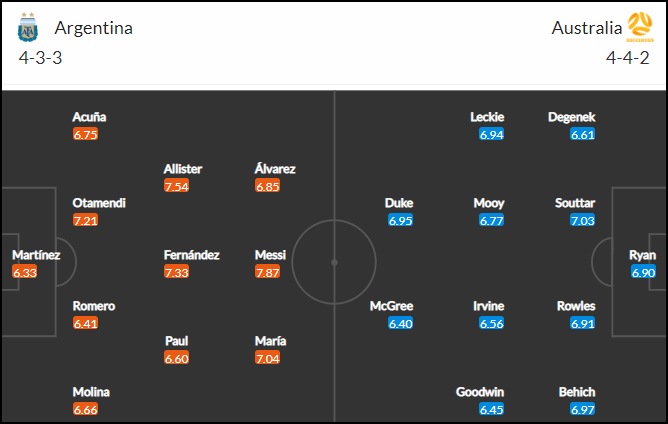Click Fernández's 7.33 rating badge

(x=176, y=272)
